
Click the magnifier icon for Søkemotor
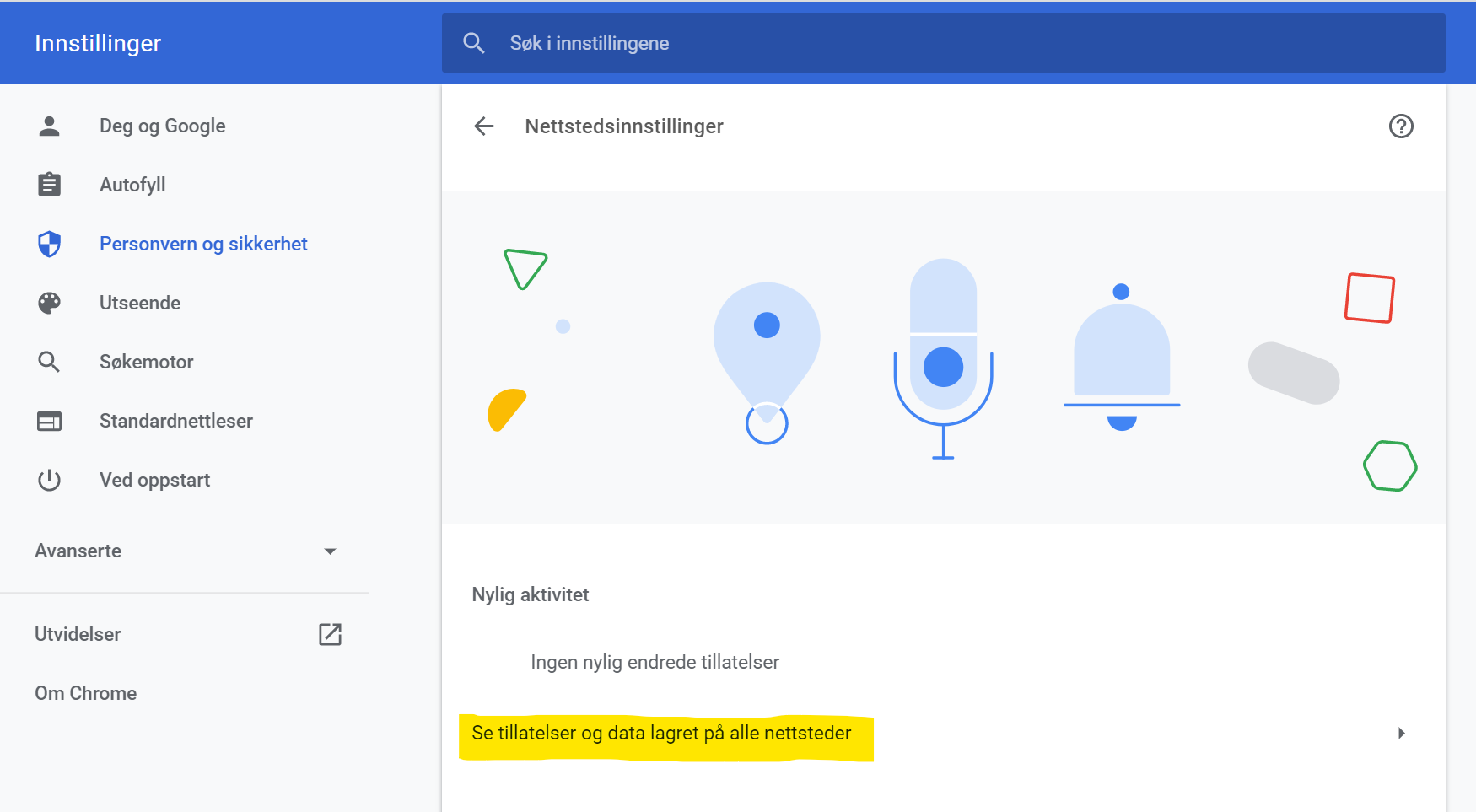point(49,362)
